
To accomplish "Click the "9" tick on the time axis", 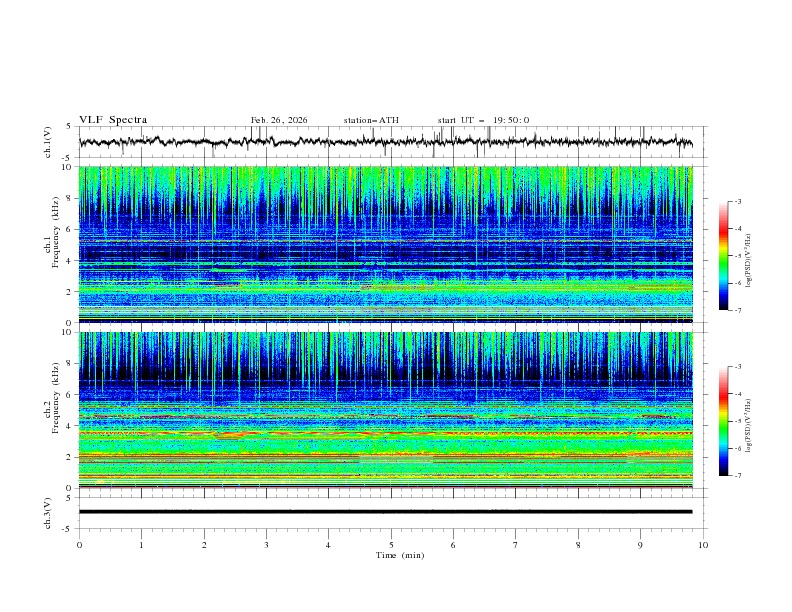I will coord(640,545).
